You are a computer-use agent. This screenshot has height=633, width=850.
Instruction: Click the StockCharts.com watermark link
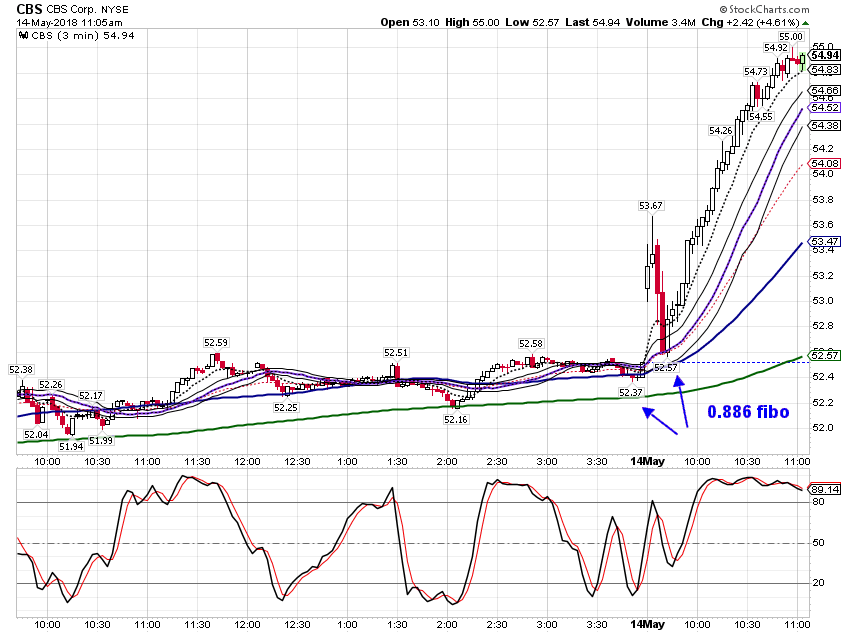tap(764, 9)
